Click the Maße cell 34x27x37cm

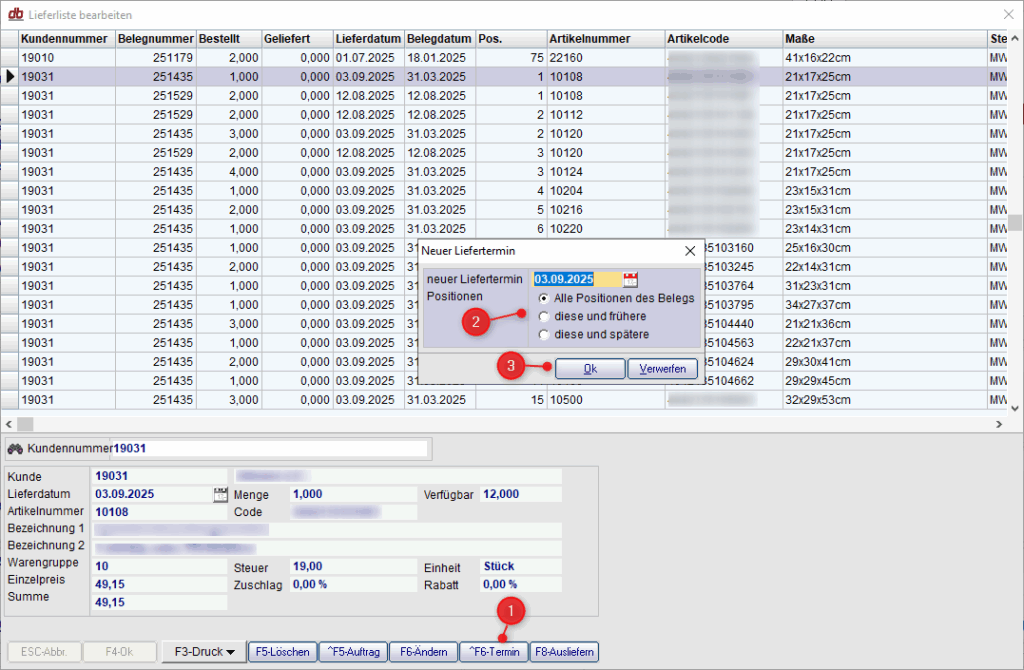885,305
